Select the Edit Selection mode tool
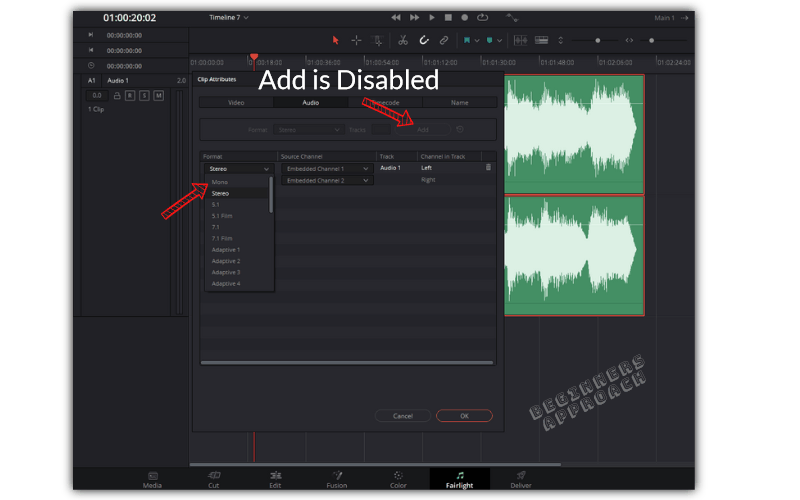800x500 pixels. pos(378,41)
